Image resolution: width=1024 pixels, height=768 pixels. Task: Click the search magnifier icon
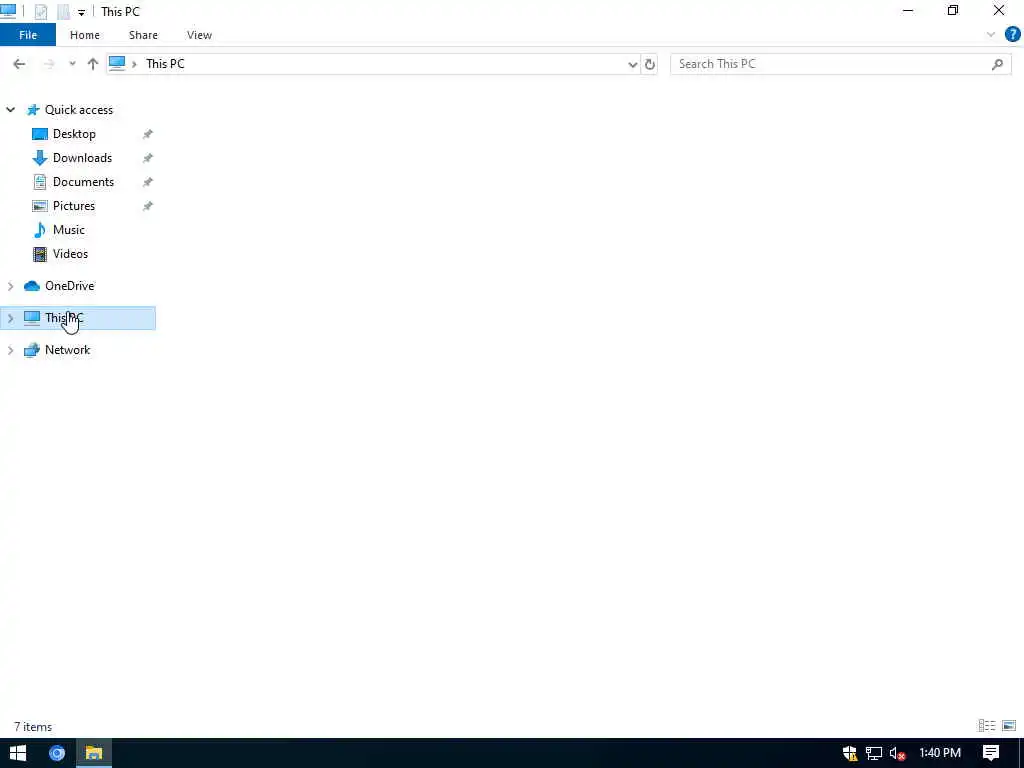[997, 64]
